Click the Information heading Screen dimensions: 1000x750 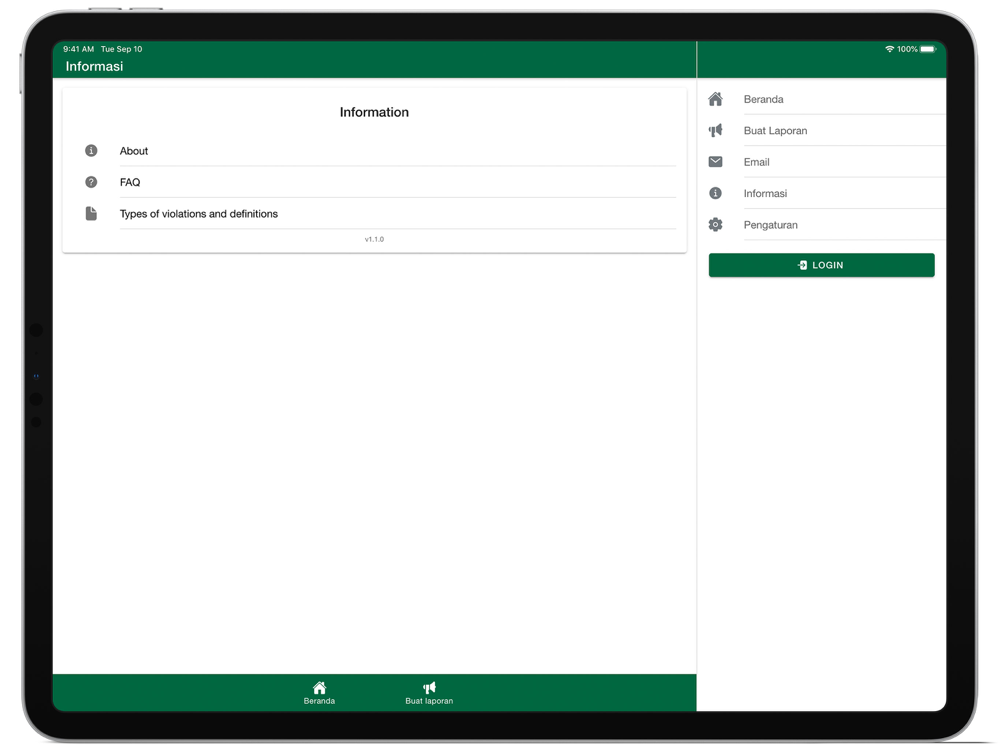tap(374, 112)
